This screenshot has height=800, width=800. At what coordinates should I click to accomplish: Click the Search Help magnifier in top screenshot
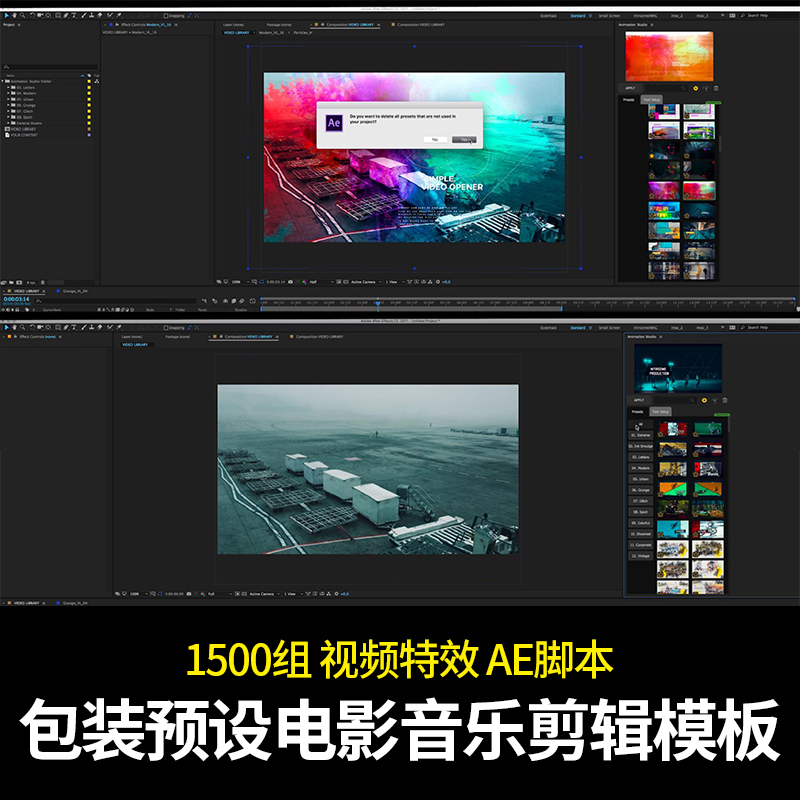pyautogui.click(x=742, y=16)
